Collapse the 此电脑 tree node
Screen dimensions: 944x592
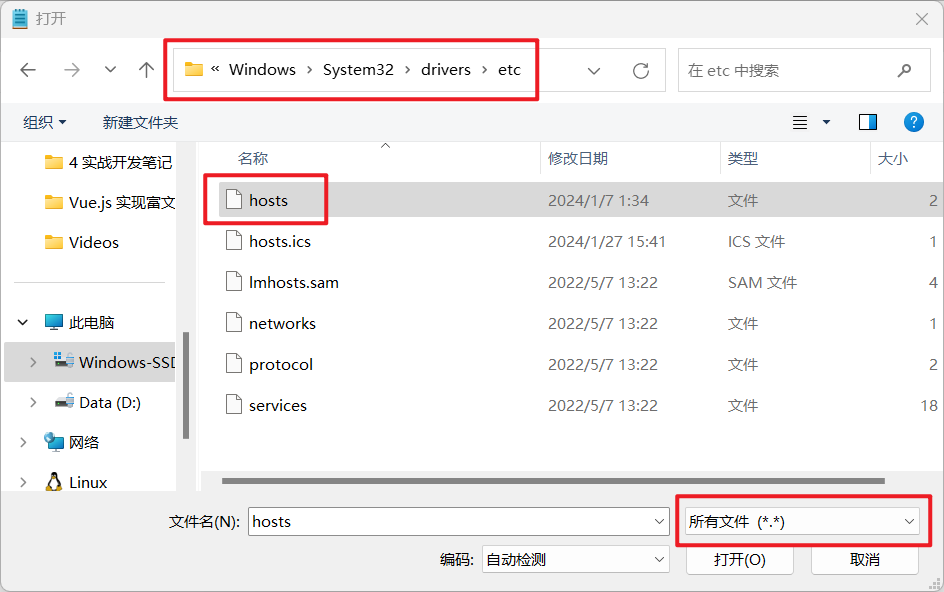pos(23,322)
